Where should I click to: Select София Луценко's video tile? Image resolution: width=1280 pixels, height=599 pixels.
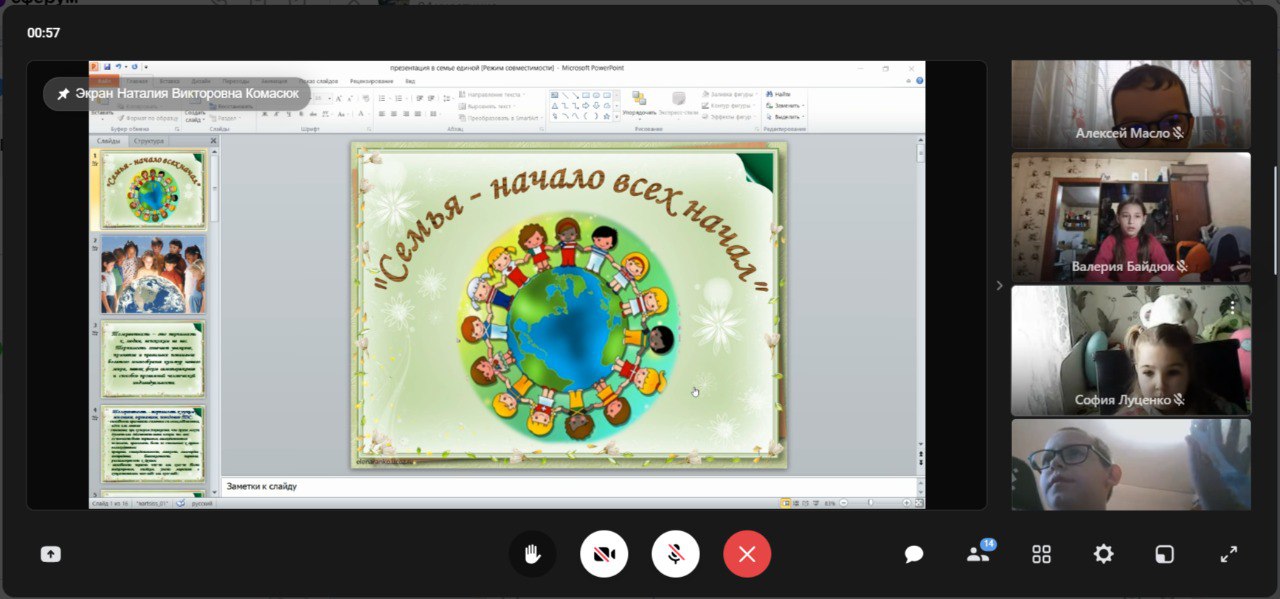(x=1131, y=351)
